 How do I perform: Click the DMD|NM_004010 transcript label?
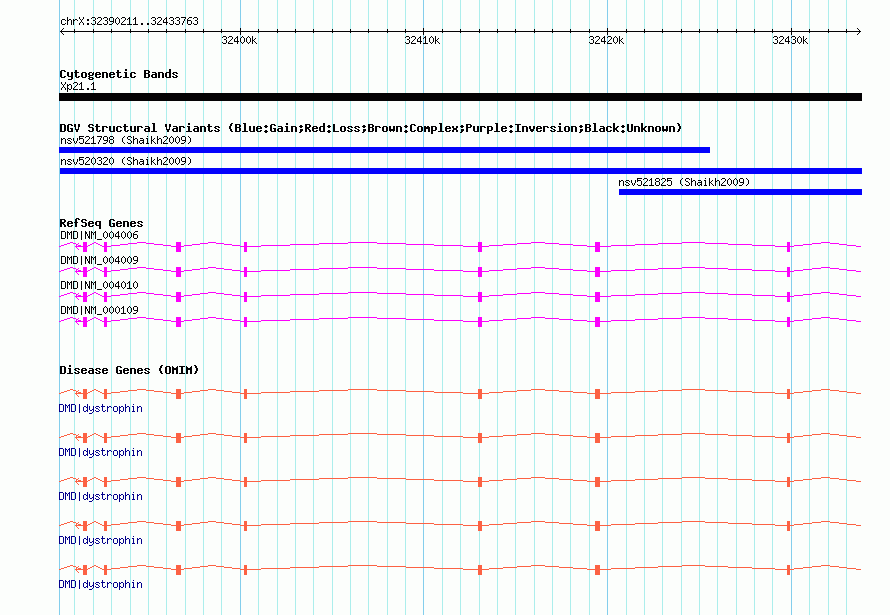point(99,285)
